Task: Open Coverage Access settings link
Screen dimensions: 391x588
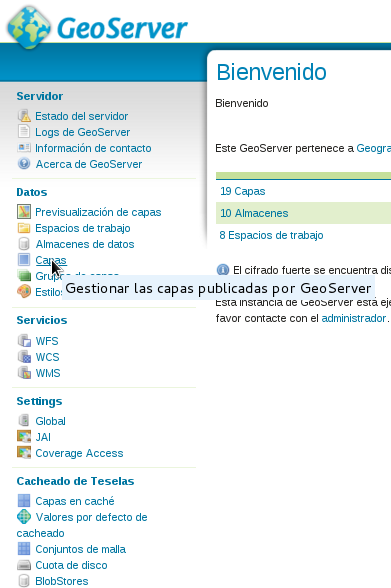Action: coord(79,453)
